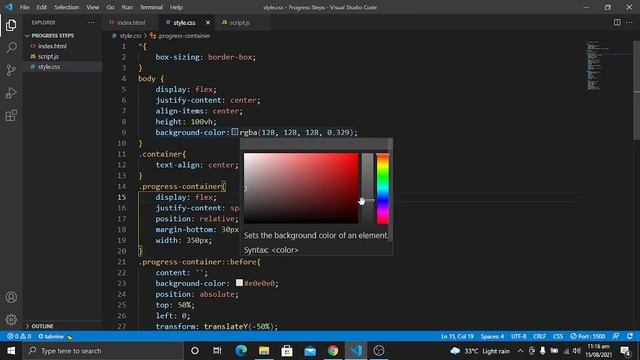
Task: Open the Search view in activity bar
Action: 11,47
